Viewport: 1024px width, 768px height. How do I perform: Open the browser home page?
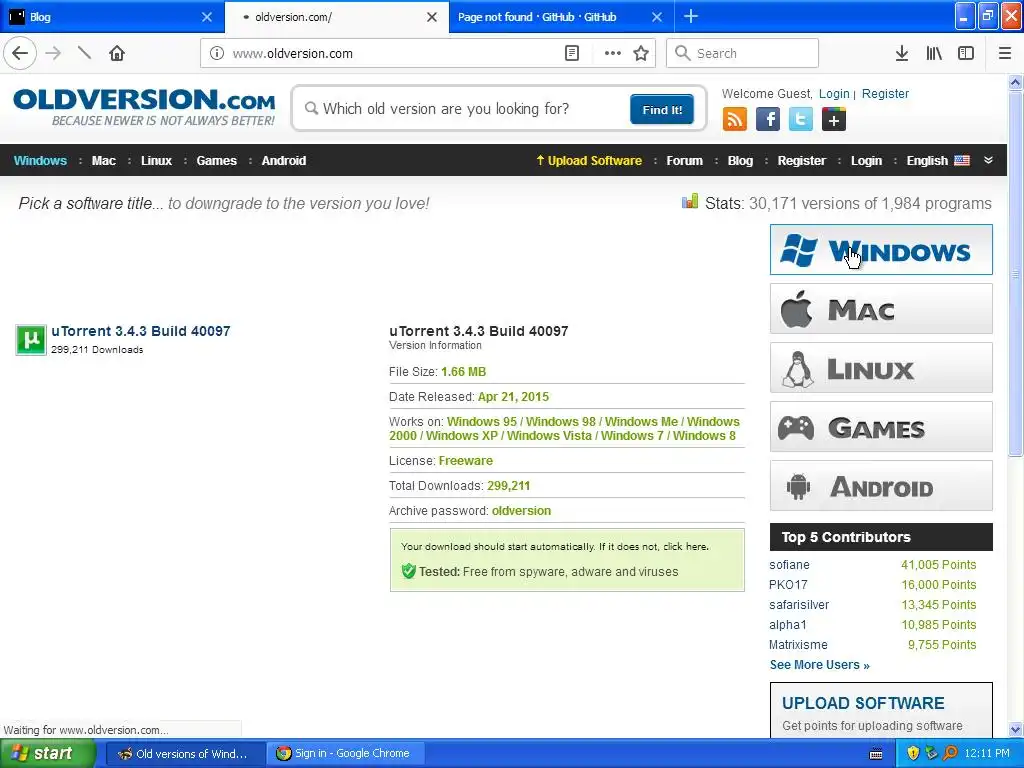click(x=117, y=53)
